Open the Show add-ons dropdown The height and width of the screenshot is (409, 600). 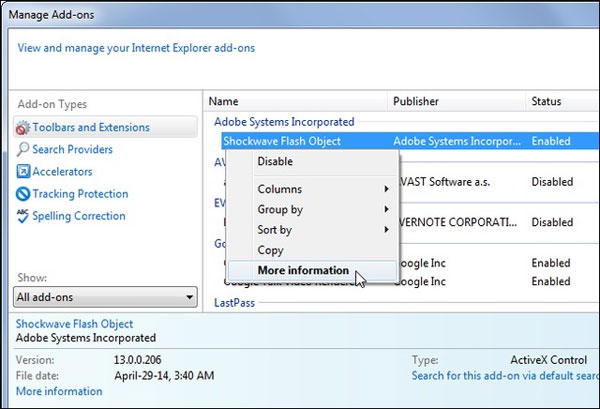point(106,297)
